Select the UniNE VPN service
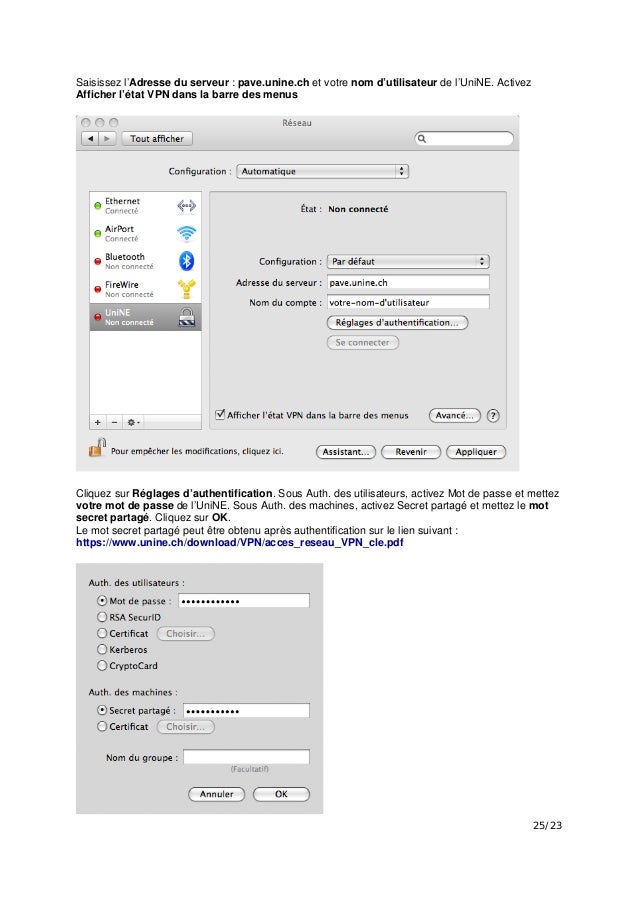Screen dimensions: 638x903 point(146,317)
